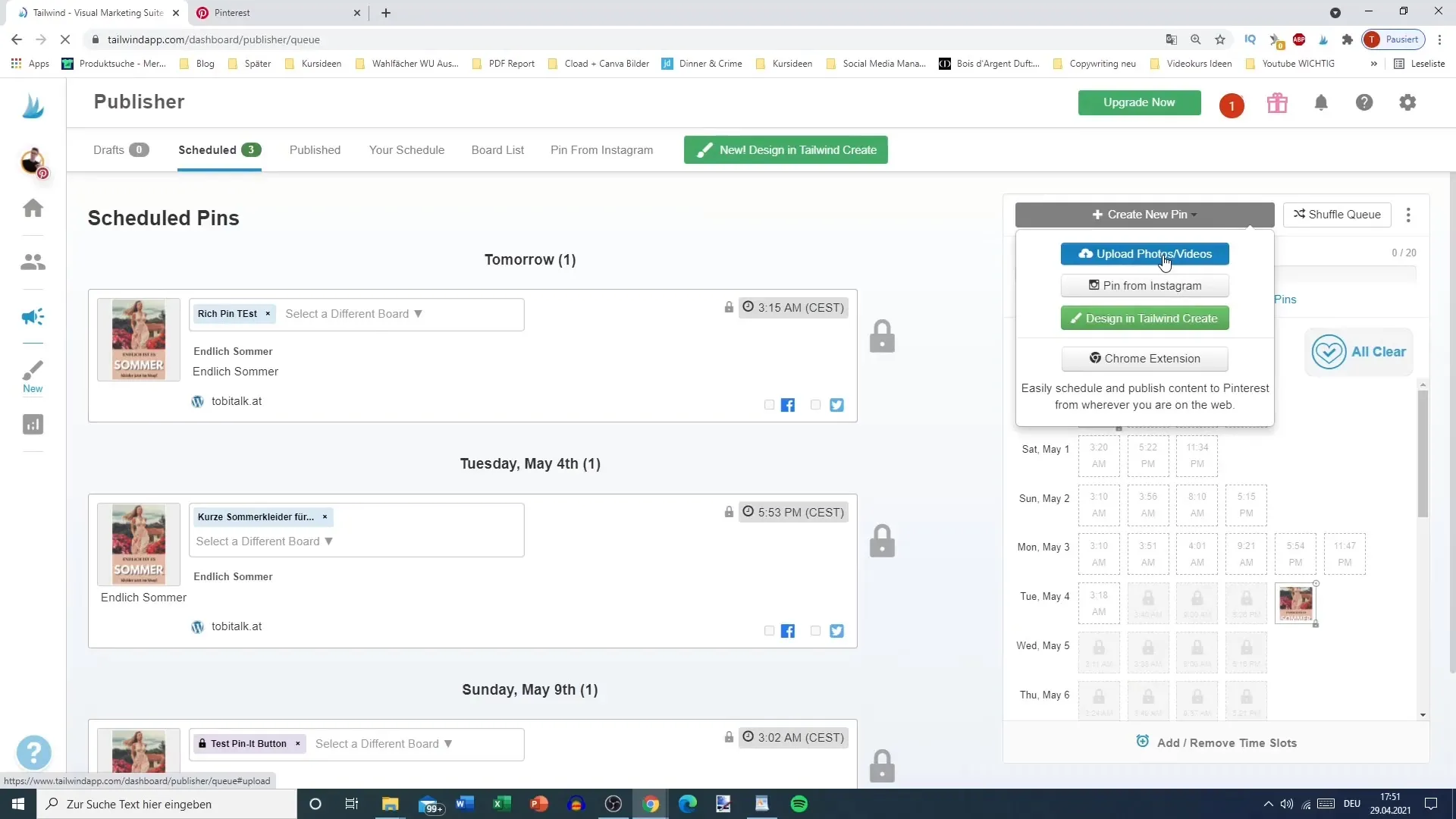The width and height of the screenshot is (1456, 819).
Task: Click the profile avatar in the sidebar
Action: pyautogui.click(x=33, y=162)
